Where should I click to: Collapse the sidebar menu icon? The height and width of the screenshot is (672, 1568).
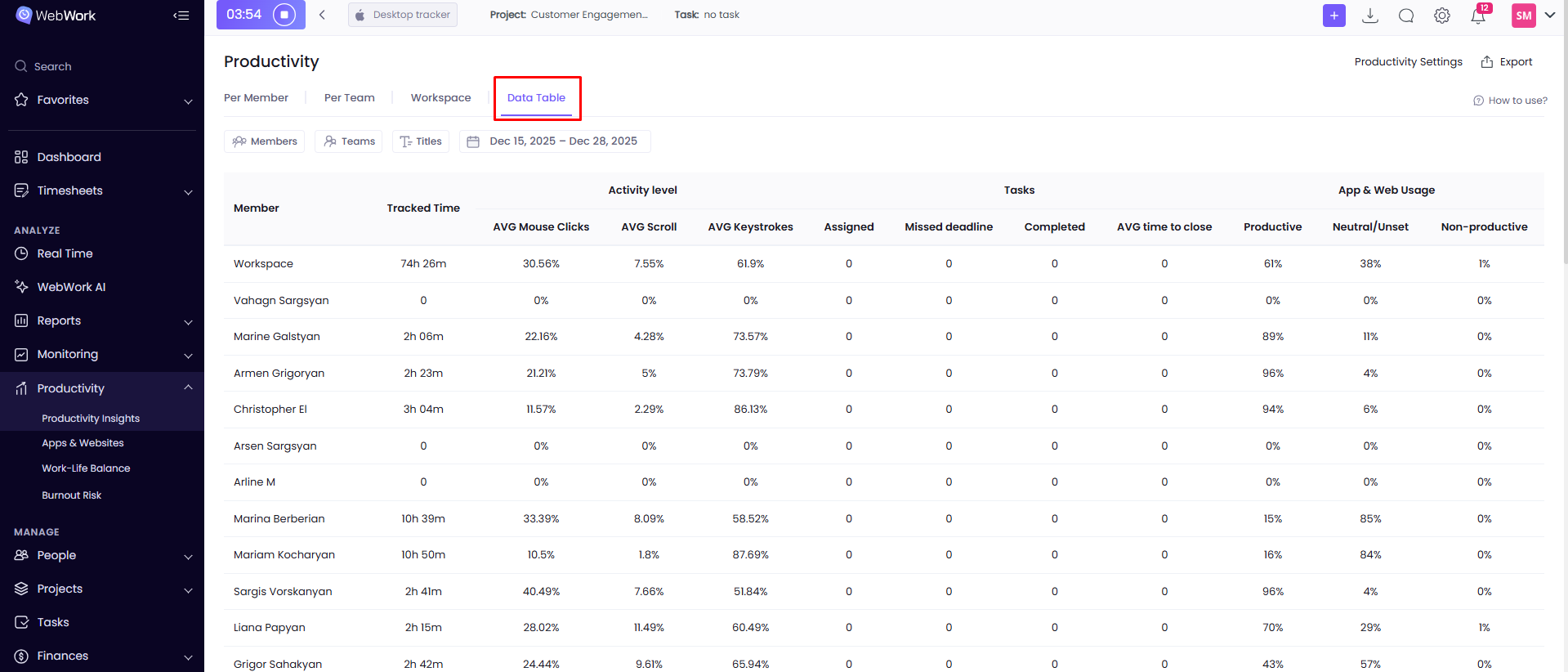[181, 16]
